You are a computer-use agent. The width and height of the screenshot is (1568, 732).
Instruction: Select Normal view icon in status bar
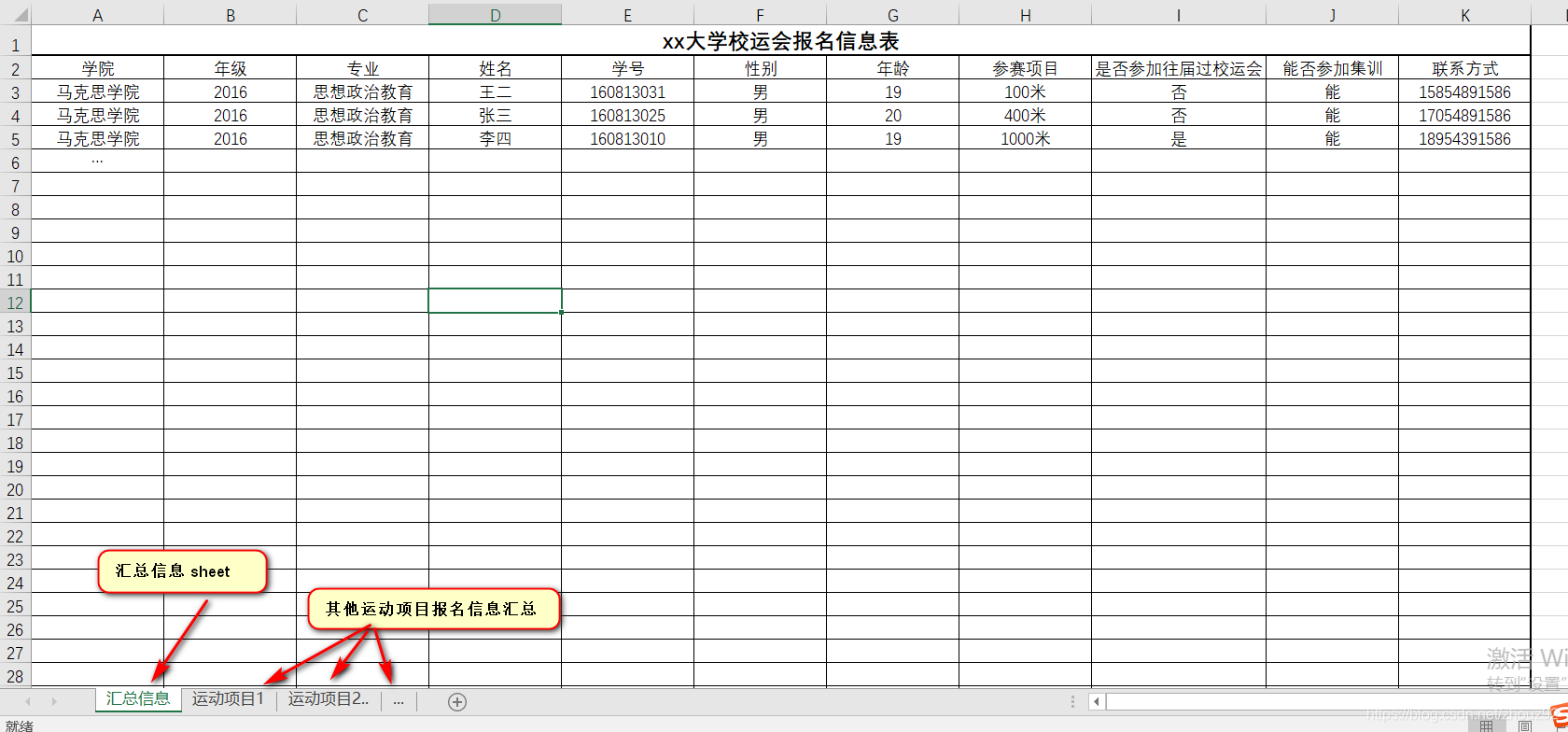1487,725
